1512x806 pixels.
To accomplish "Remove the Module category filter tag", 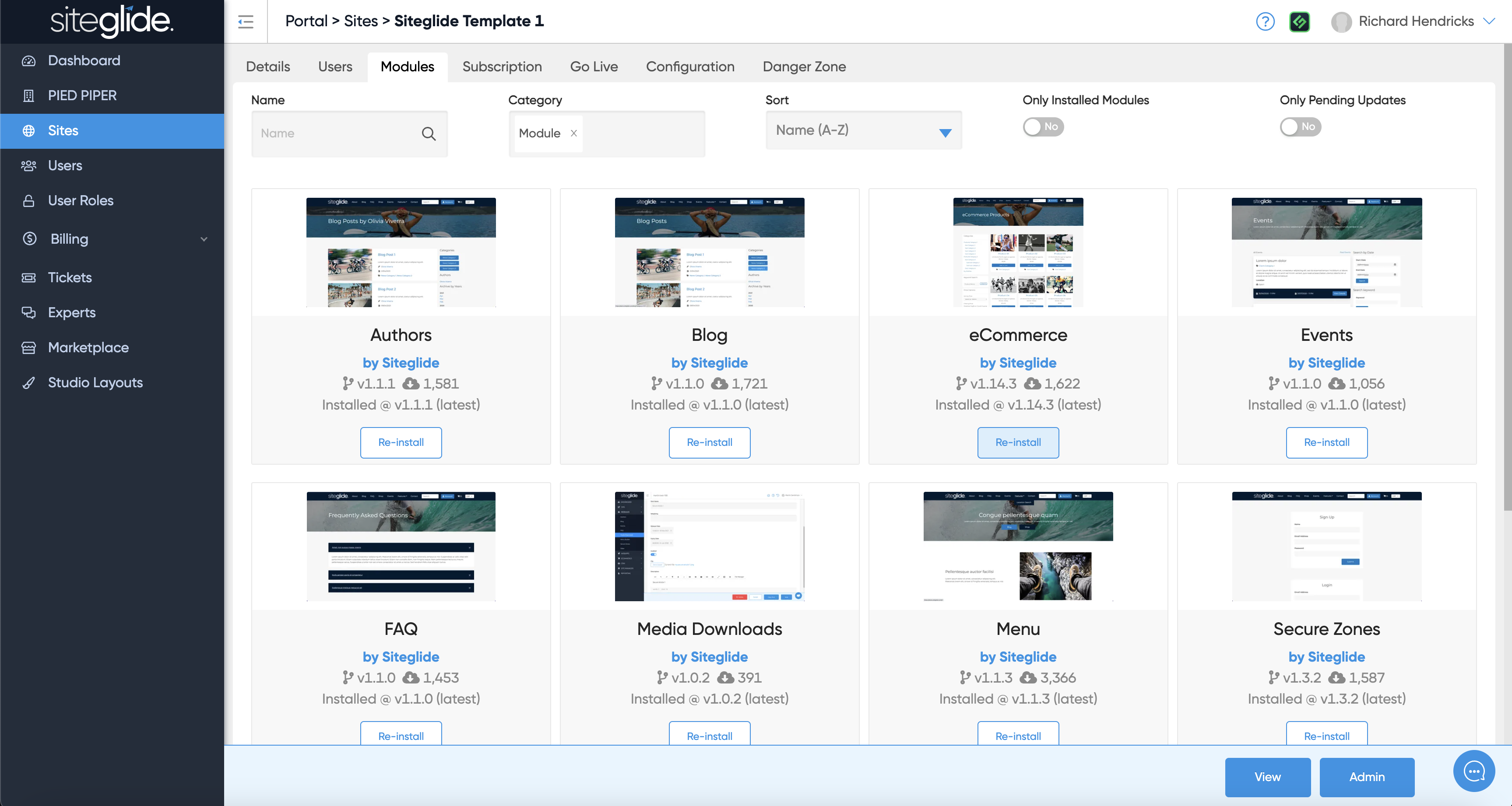I will click(x=573, y=133).
